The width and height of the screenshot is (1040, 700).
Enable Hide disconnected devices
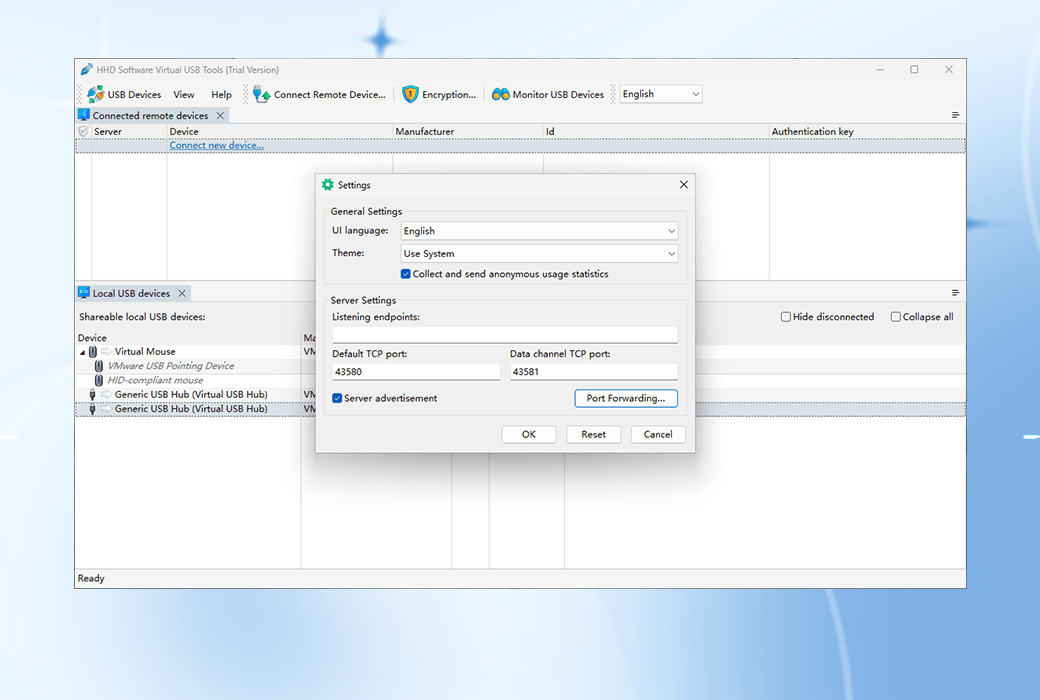pyautogui.click(x=786, y=316)
